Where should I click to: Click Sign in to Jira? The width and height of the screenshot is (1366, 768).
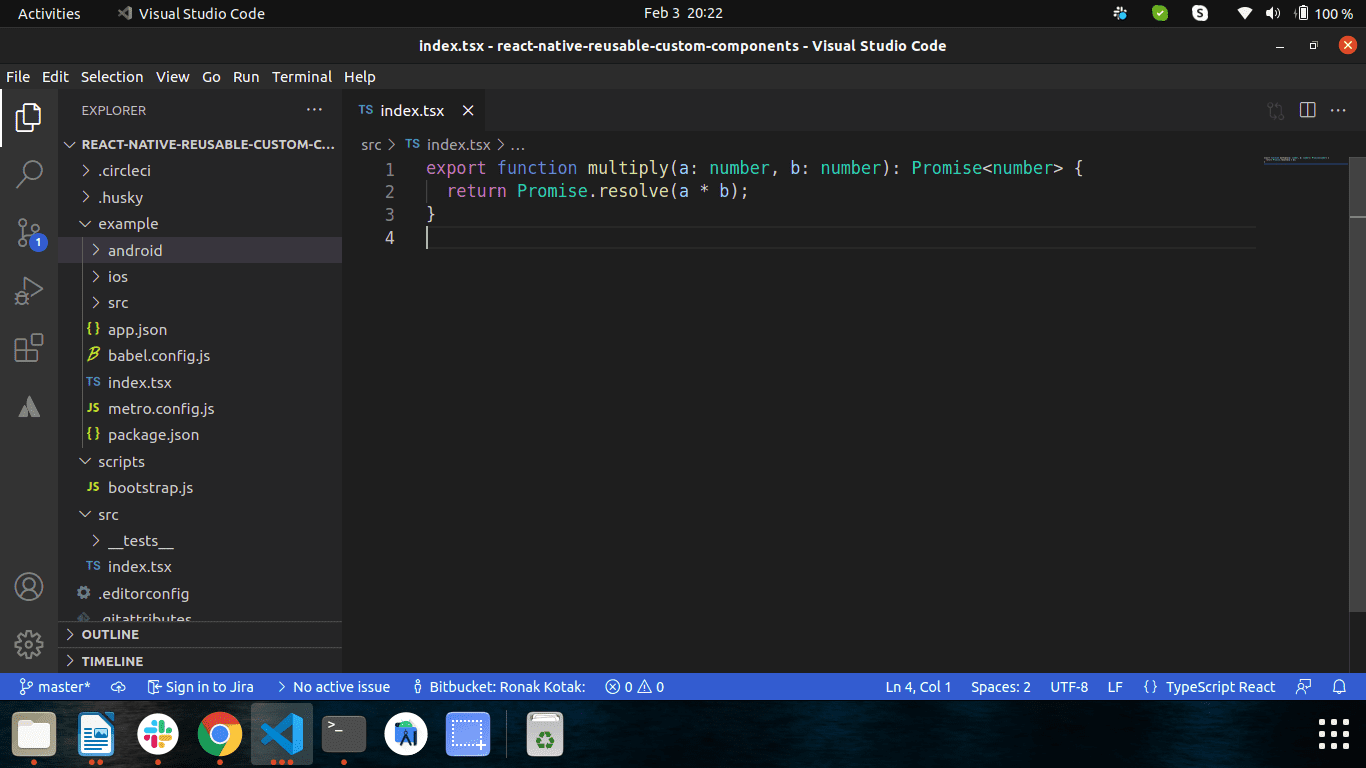coord(200,687)
